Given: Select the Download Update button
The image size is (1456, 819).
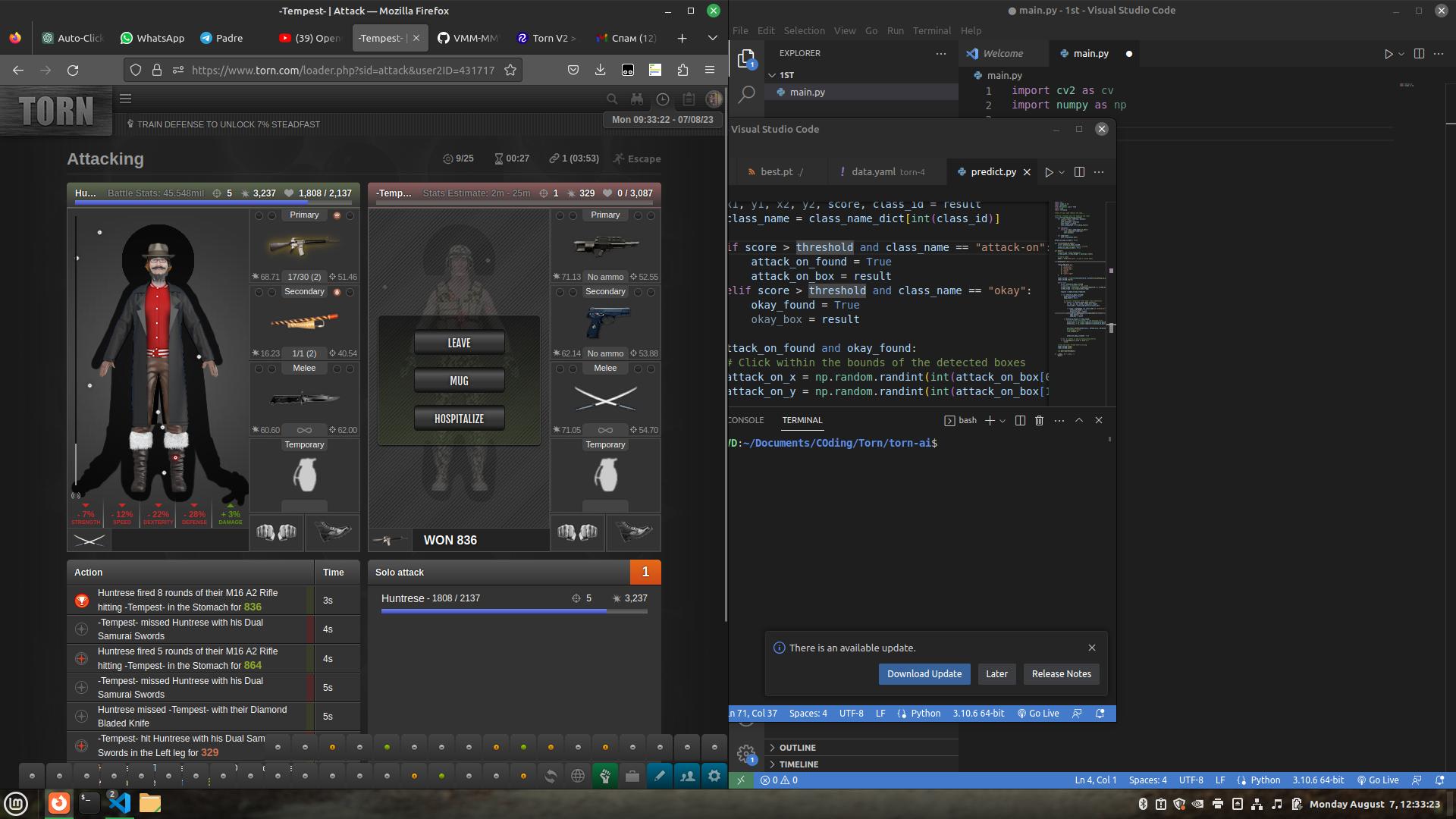Looking at the screenshot, I should tap(924, 673).
